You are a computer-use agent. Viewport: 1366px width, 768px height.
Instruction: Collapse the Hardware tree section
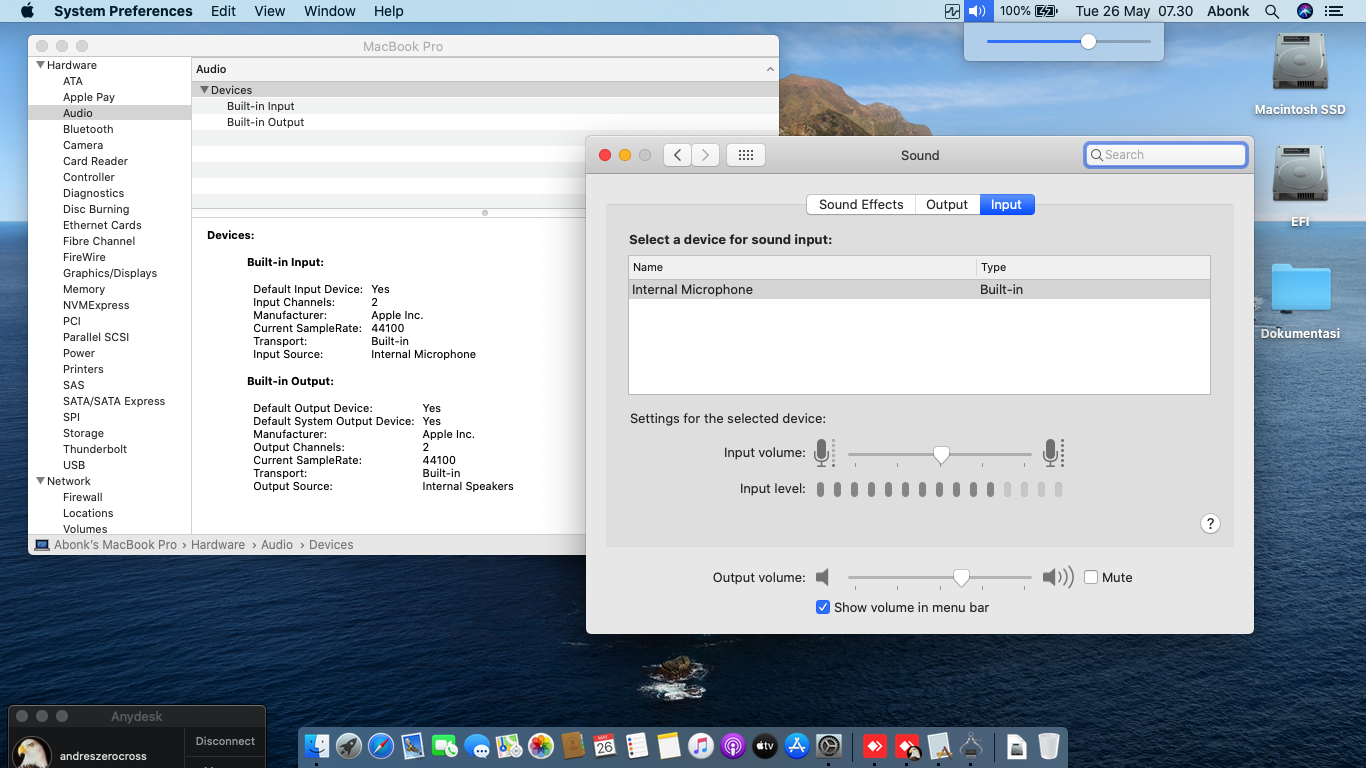(40, 65)
